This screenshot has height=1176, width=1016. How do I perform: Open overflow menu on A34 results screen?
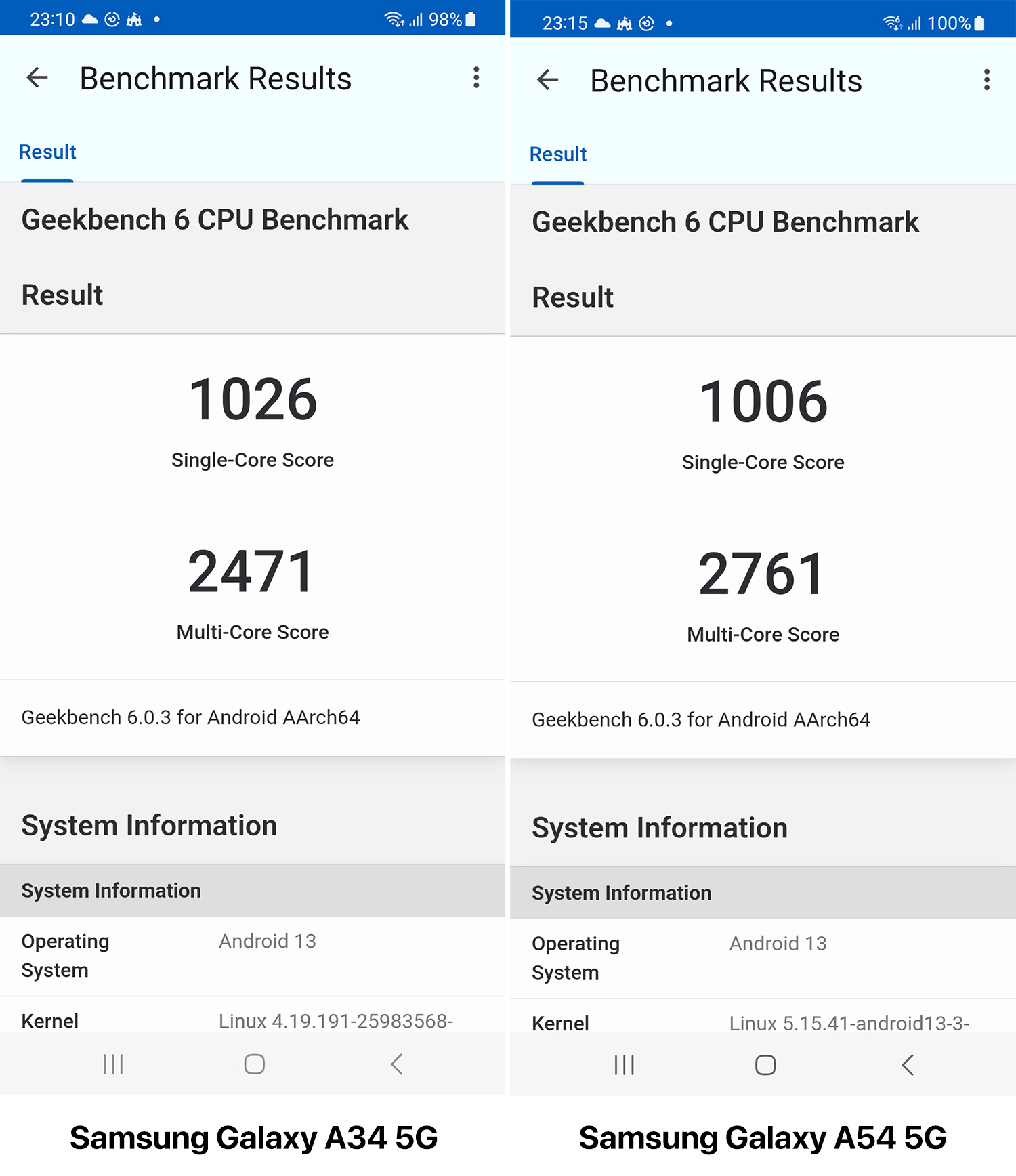pyautogui.click(x=476, y=78)
